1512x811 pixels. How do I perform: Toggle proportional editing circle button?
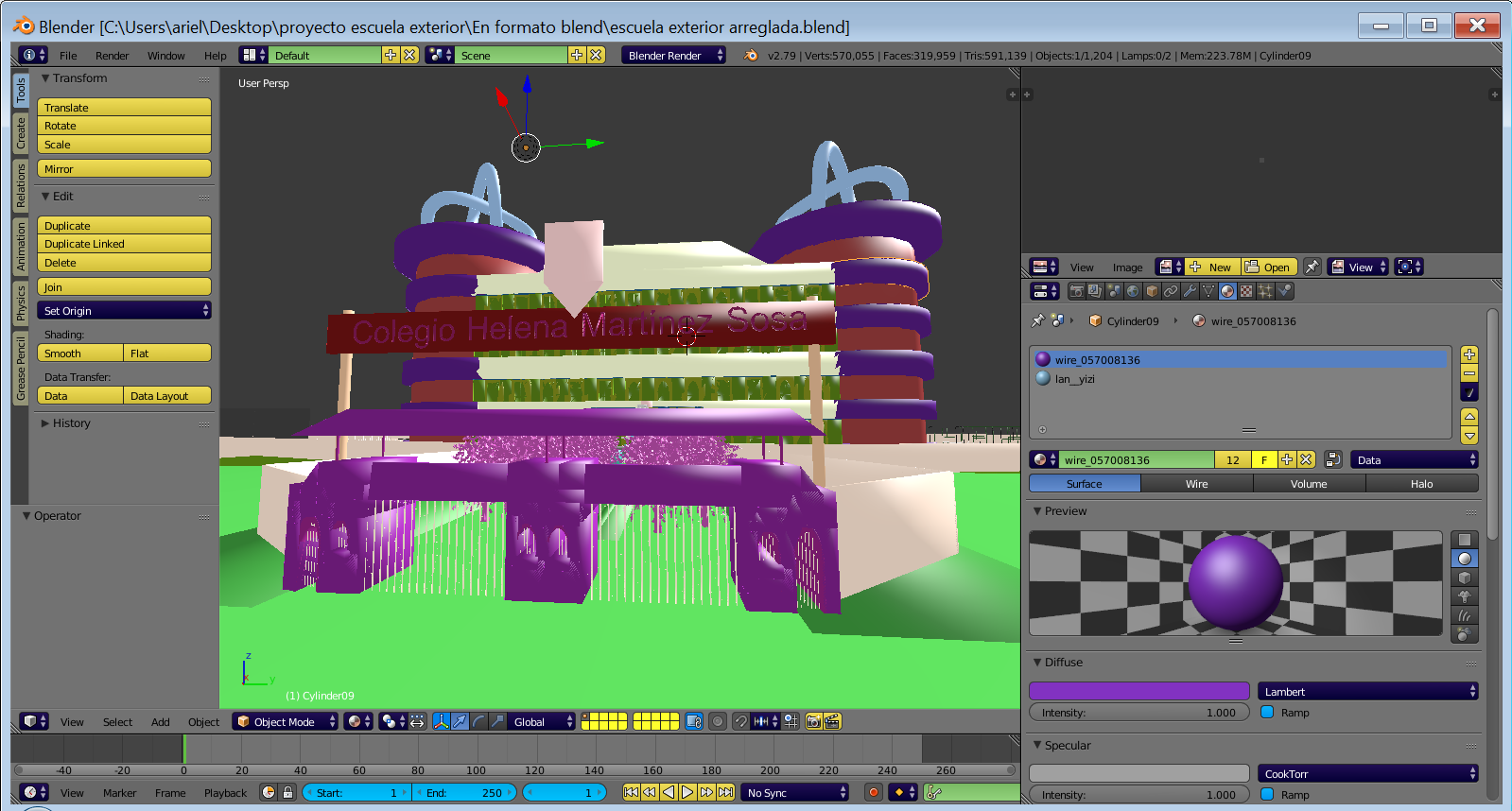[718, 721]
